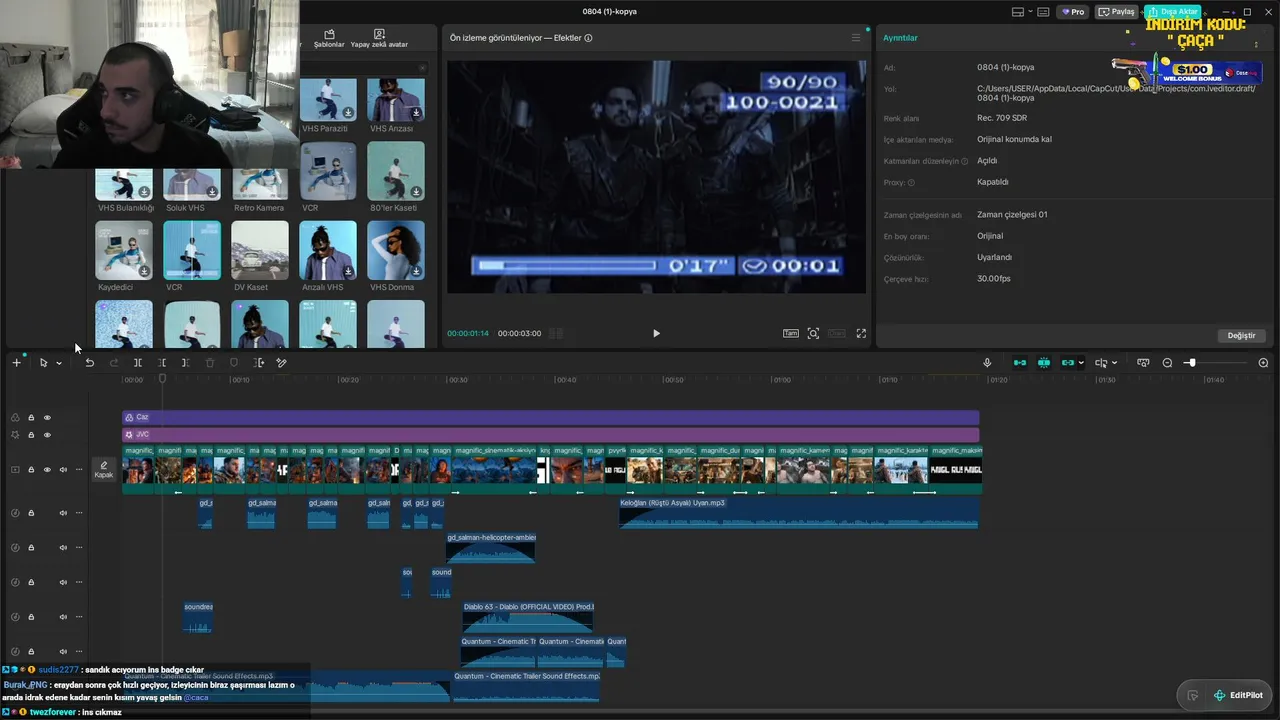
Task: Toggle the main track magnet snapping button
Action: [1020, 363]
